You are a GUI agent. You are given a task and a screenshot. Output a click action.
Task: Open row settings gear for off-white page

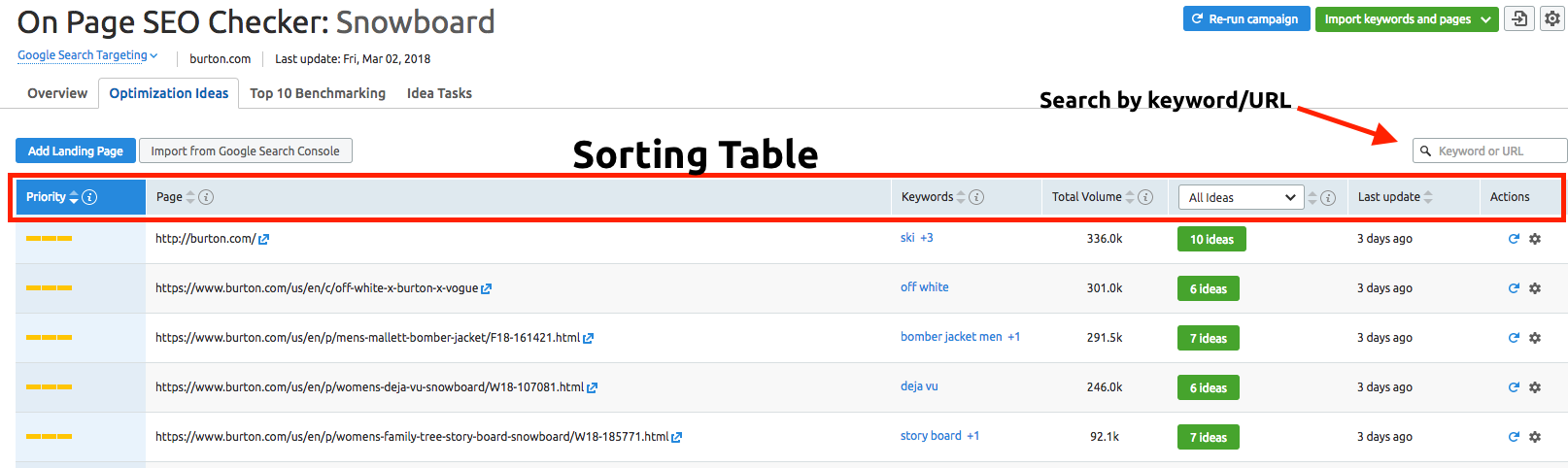(1535, 288)
